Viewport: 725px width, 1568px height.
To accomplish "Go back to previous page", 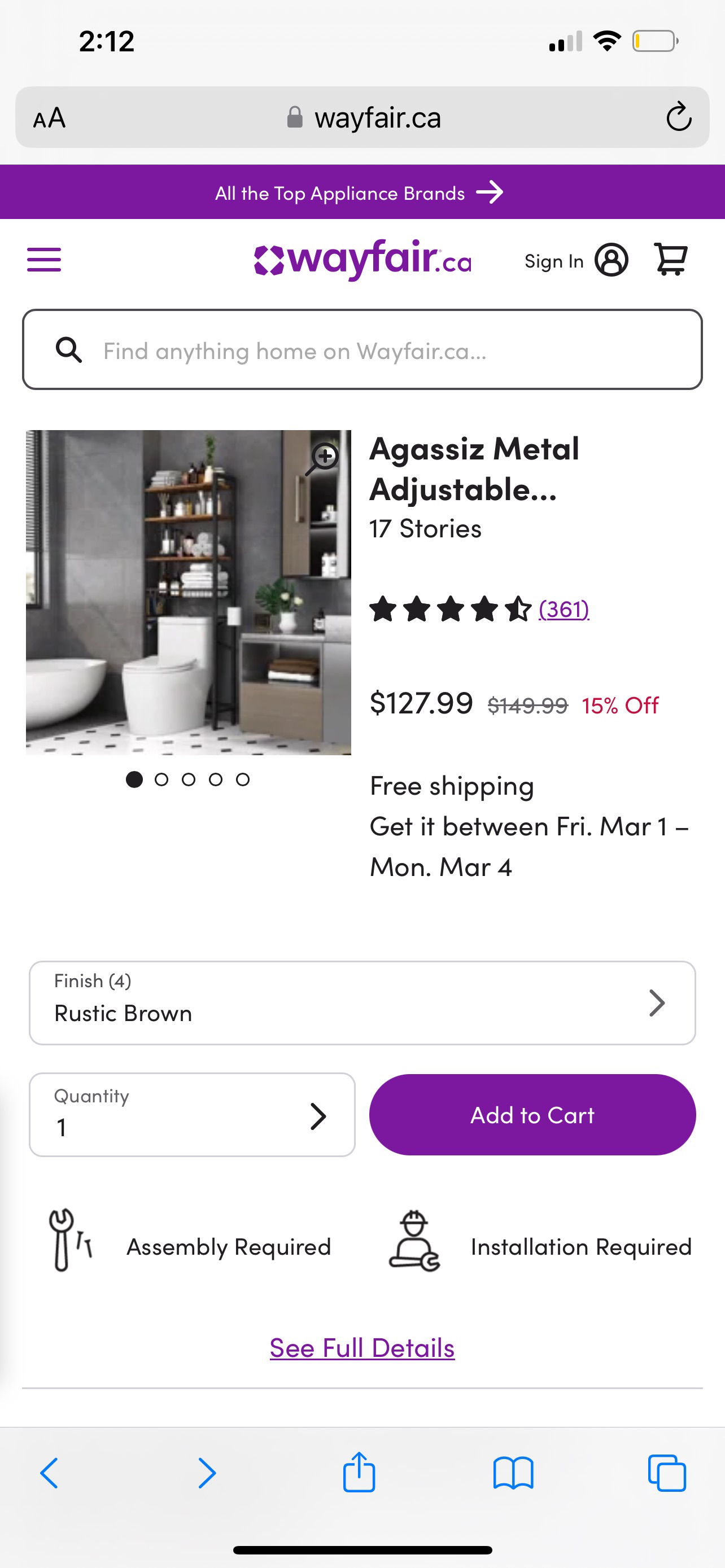I will coord(50,1473).
